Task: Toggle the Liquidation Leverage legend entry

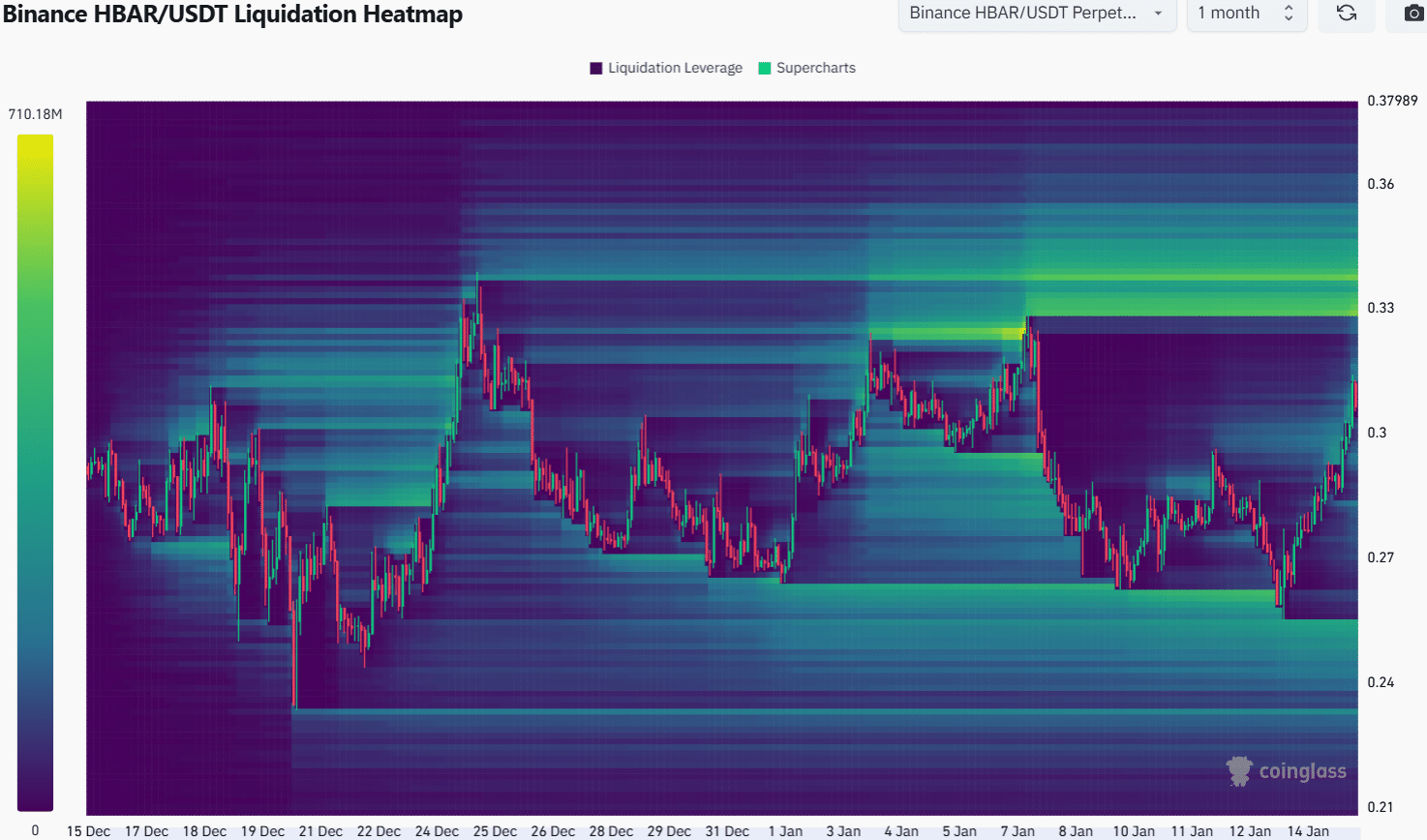Action: [x=666, y=68]
